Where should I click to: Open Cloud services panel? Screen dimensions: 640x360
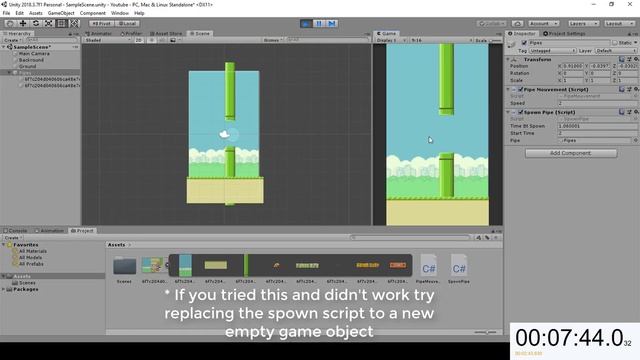tap(518, 24)
